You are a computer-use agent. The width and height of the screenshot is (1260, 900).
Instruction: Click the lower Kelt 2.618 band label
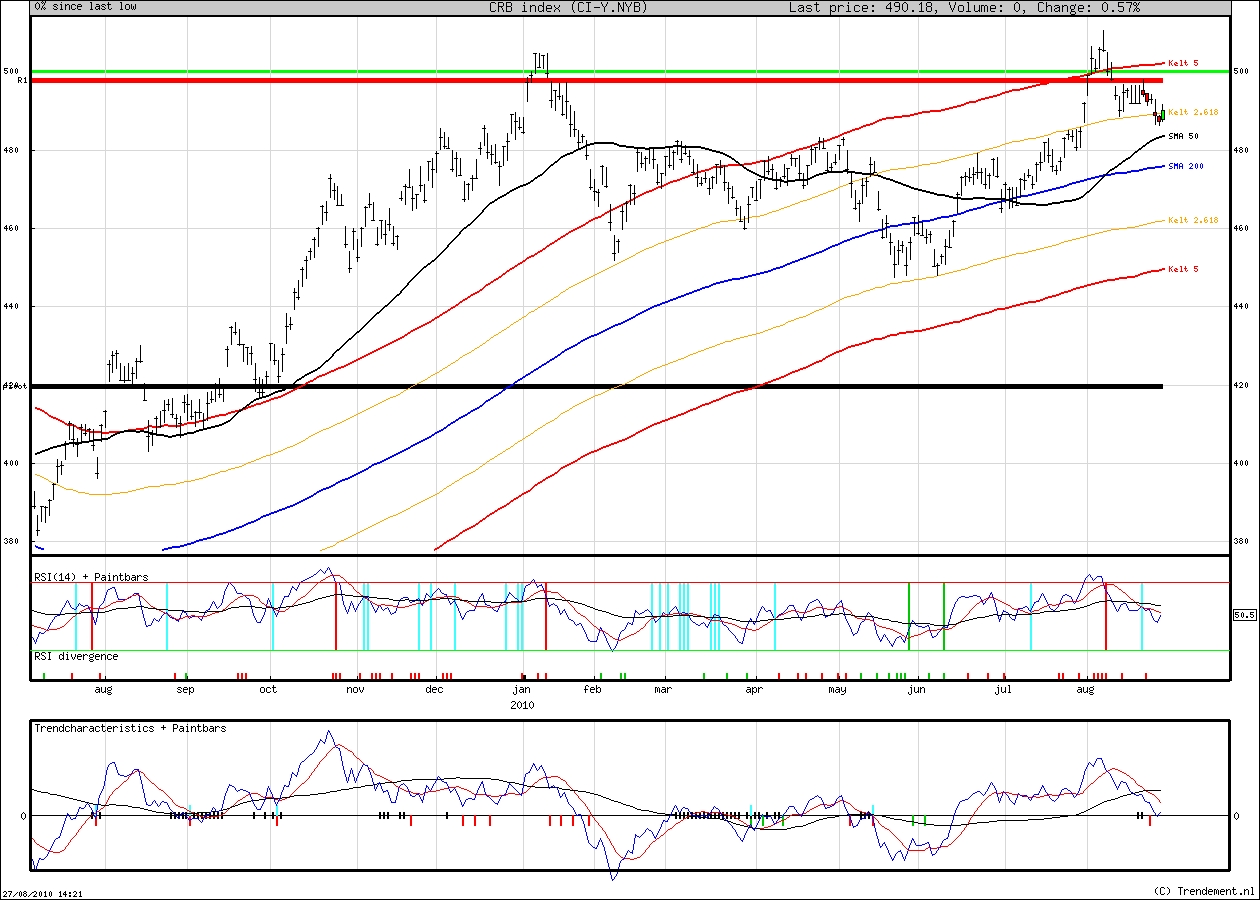[1192, 220]
